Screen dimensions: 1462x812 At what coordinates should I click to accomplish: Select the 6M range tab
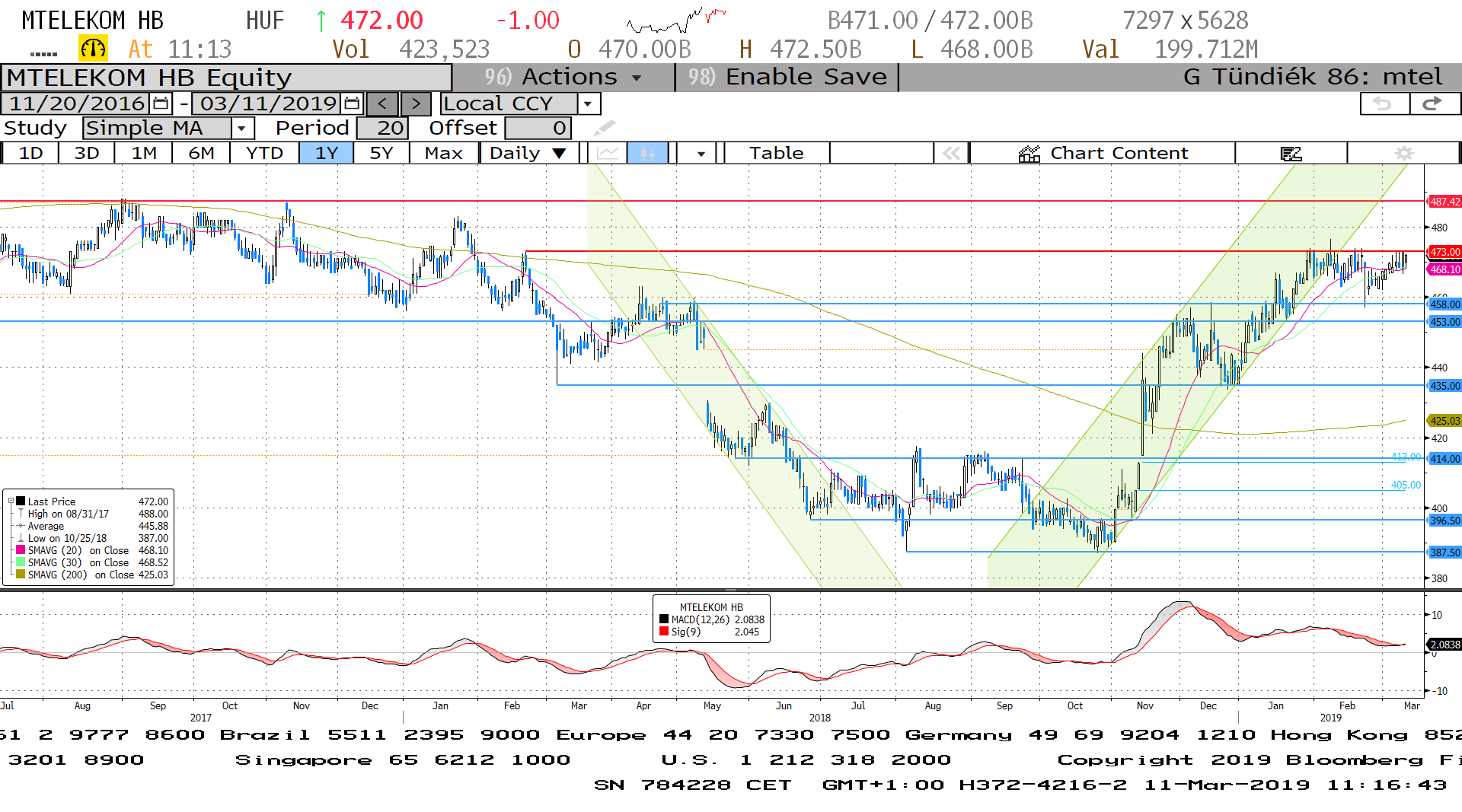click(201, 154)
